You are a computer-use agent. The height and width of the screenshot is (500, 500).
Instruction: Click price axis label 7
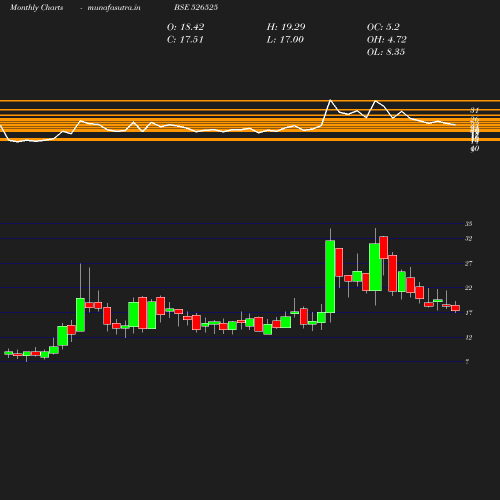pyautogui.click(x=467, y=362)
